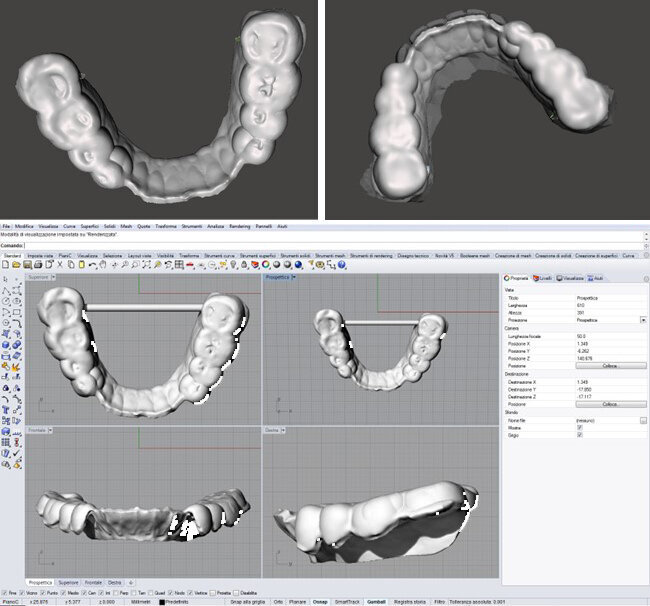The height and width of the screenshot is (606, 650).
Task: Open the Trasforma menu in menu bar
Action: [166, 226]
